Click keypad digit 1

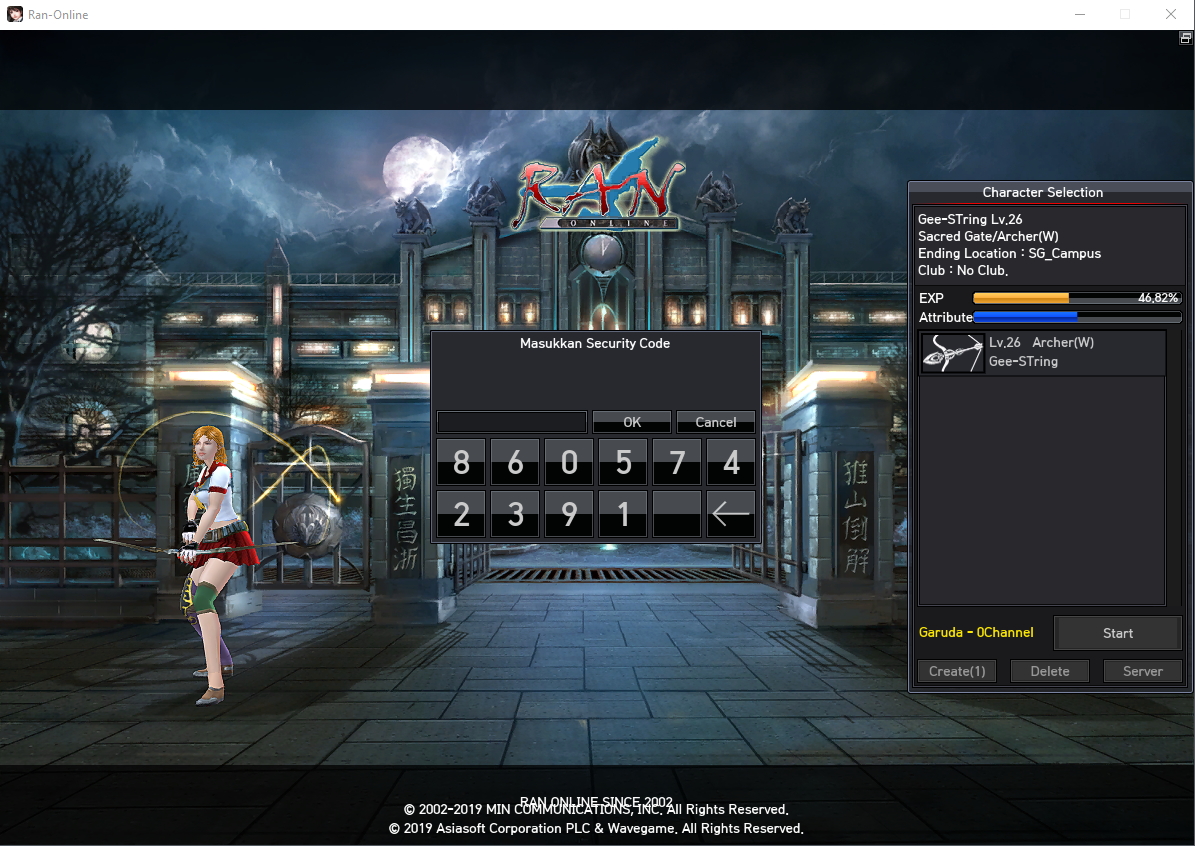tap(623, 514)
